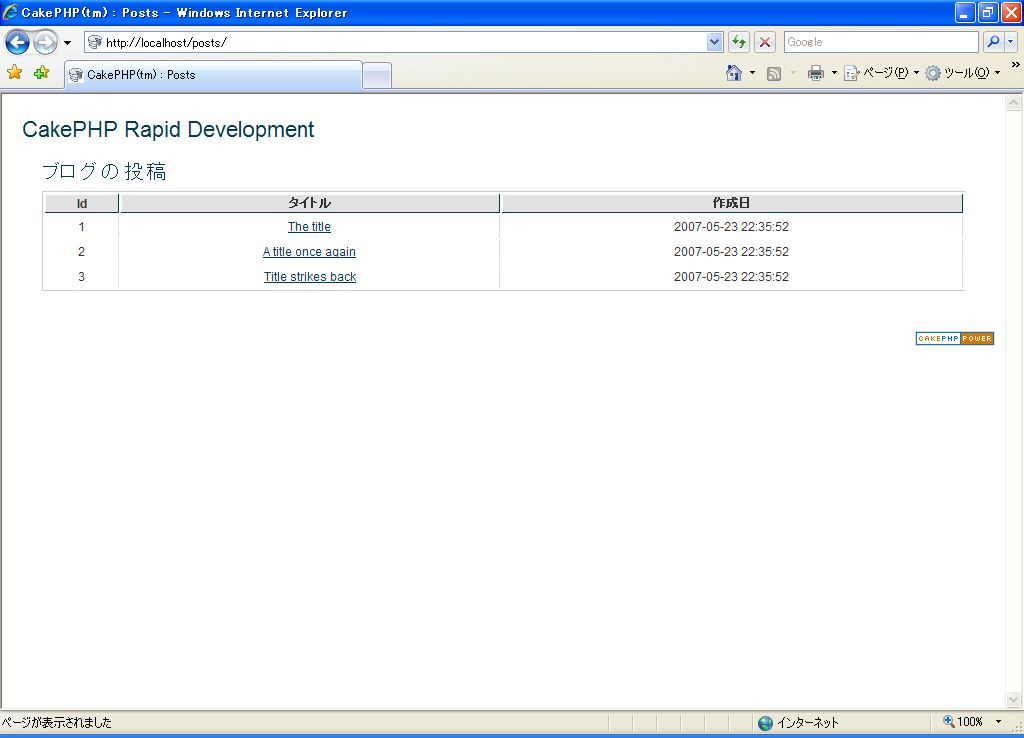The image size is (1024, 738).
Task: Expand the address bar history dropdown
Action: point(714,42)
